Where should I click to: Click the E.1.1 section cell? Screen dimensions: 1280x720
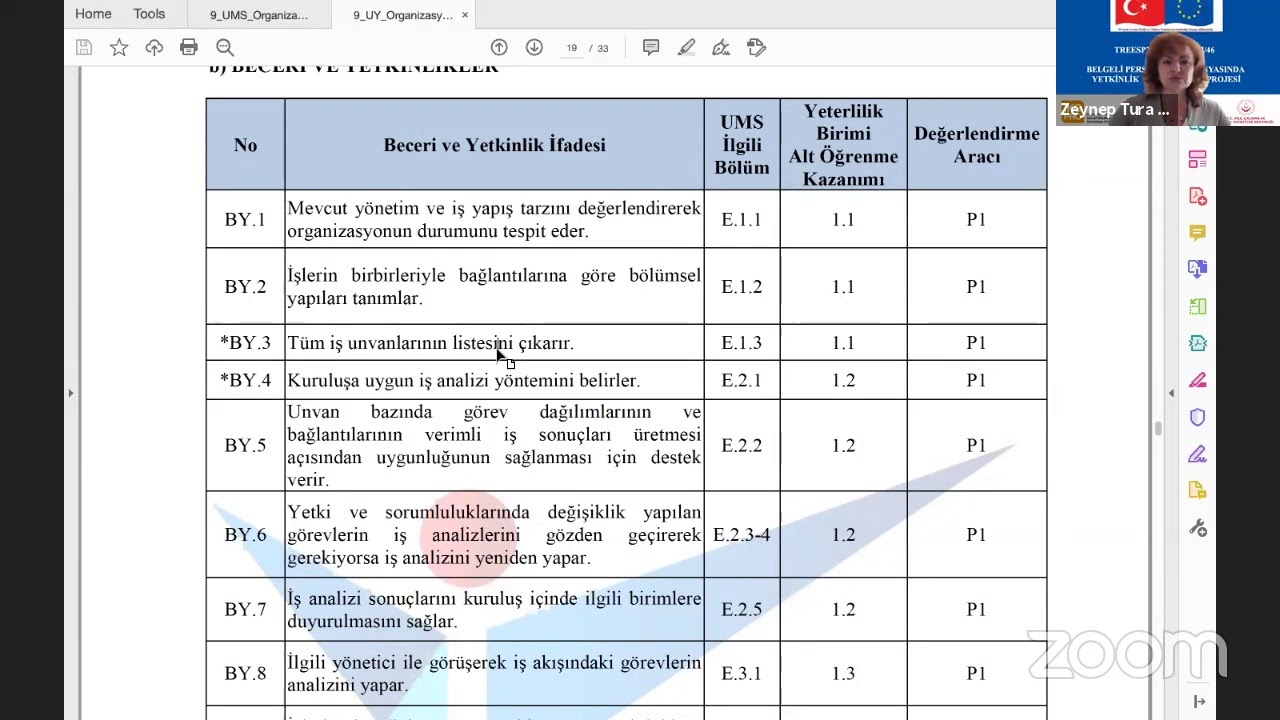point(742,219)
